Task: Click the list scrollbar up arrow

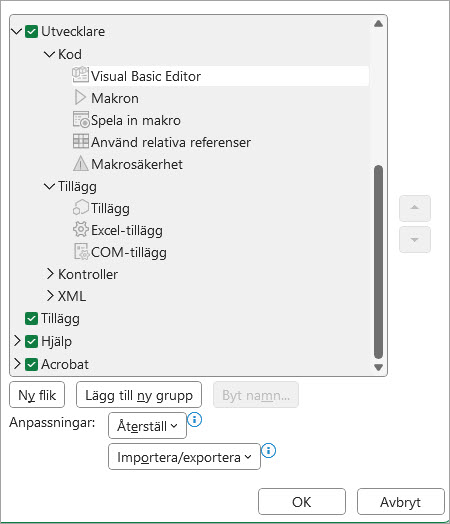Action: pos(379,24)
